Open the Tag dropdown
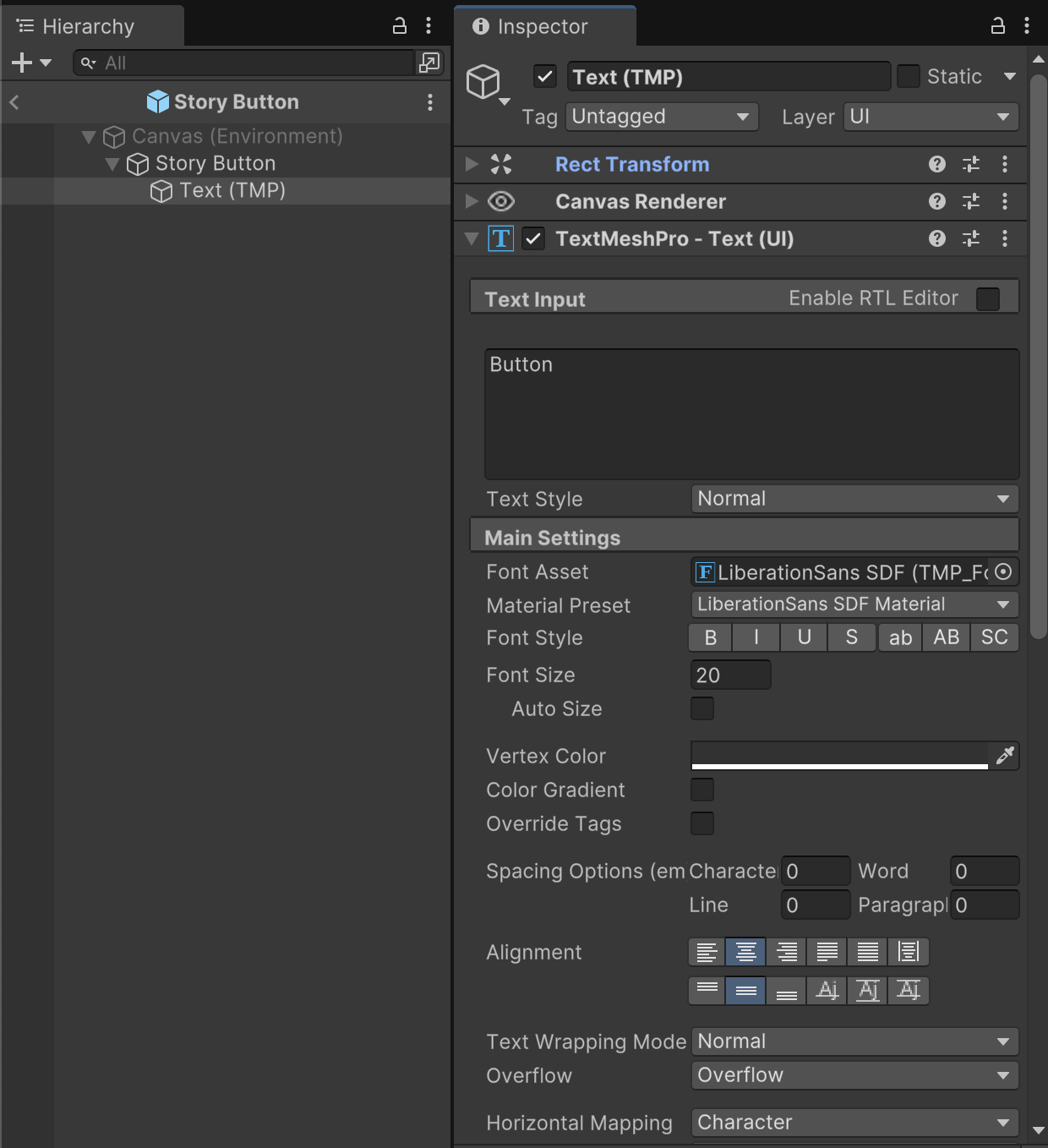Screen dimensions: 1048x1148 (x=661, y=117)
